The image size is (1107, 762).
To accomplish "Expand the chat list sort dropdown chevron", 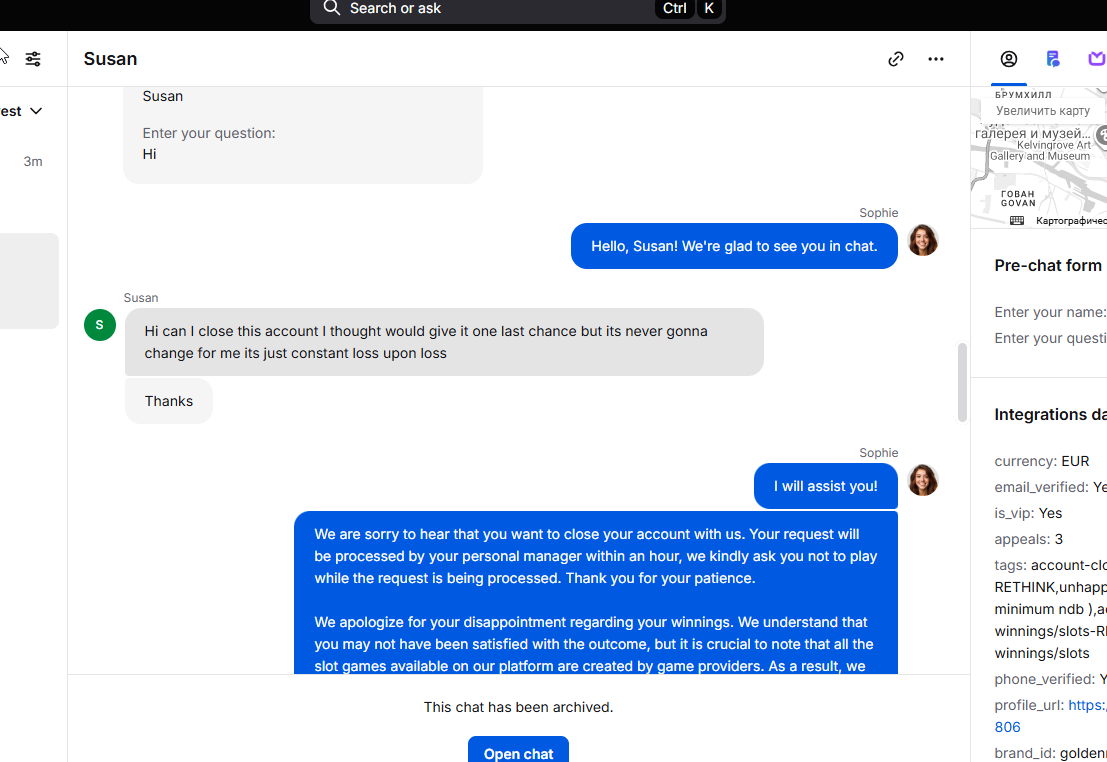I will (36, 111).
